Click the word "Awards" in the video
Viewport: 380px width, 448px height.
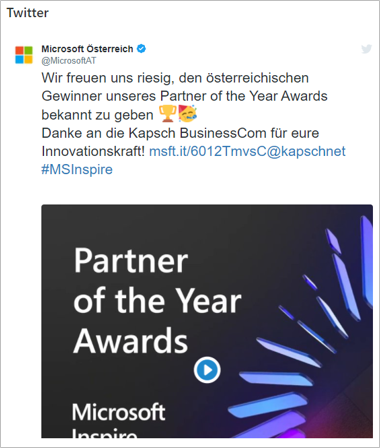131,341
